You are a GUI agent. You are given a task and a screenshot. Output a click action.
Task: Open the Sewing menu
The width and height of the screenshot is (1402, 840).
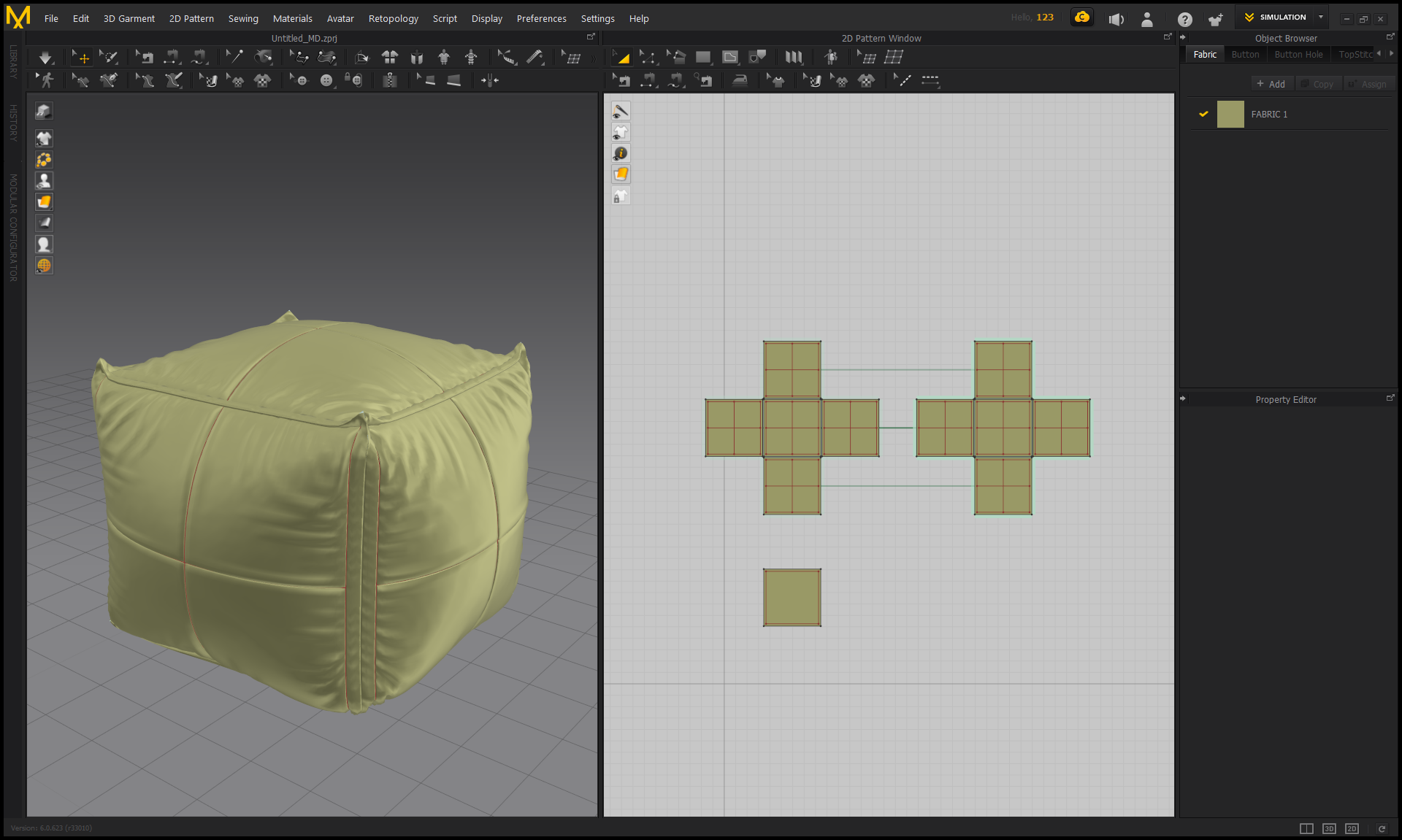point(243,19)
